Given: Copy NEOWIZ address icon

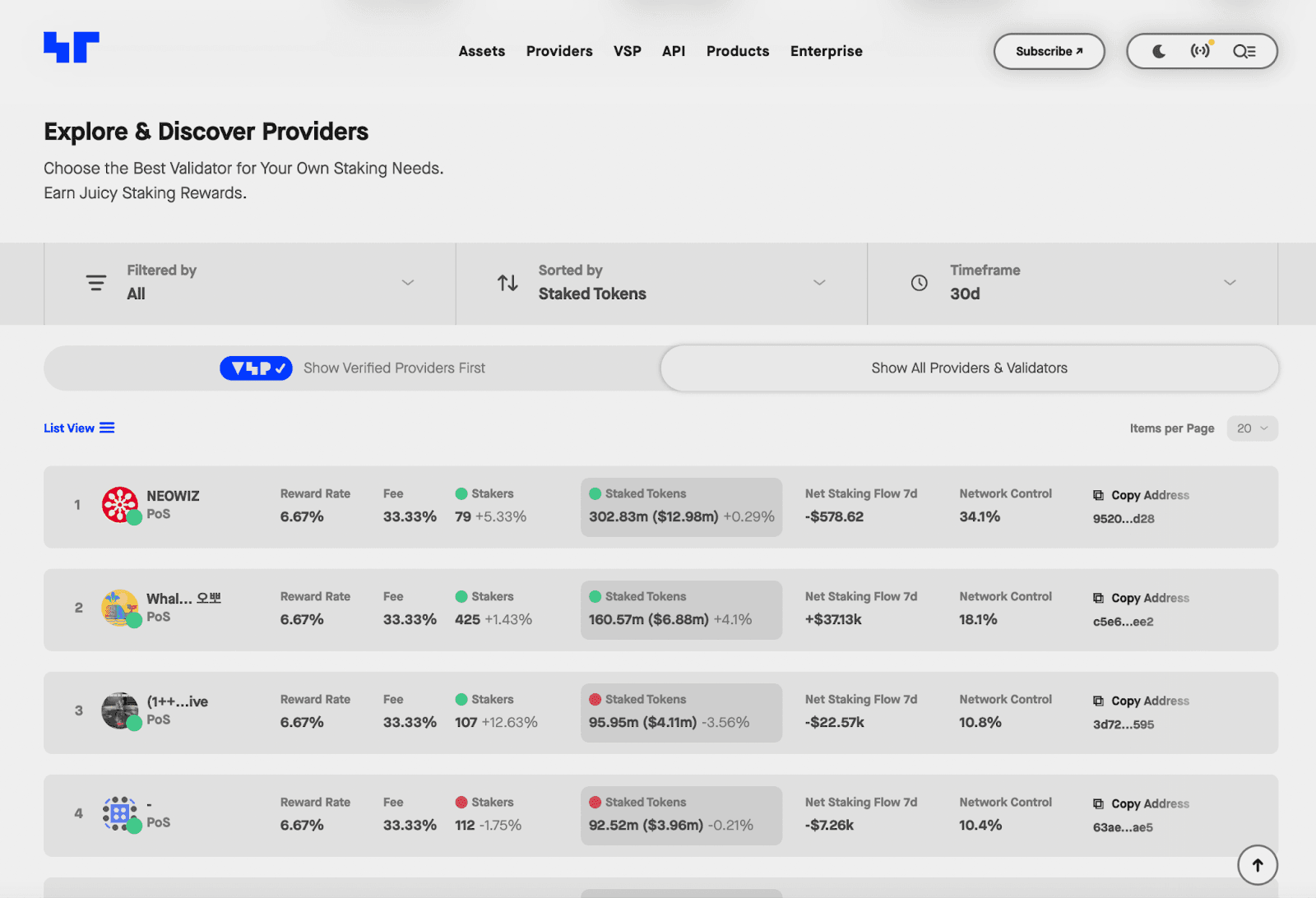Looking at the screenshot, I should 1098,495.
